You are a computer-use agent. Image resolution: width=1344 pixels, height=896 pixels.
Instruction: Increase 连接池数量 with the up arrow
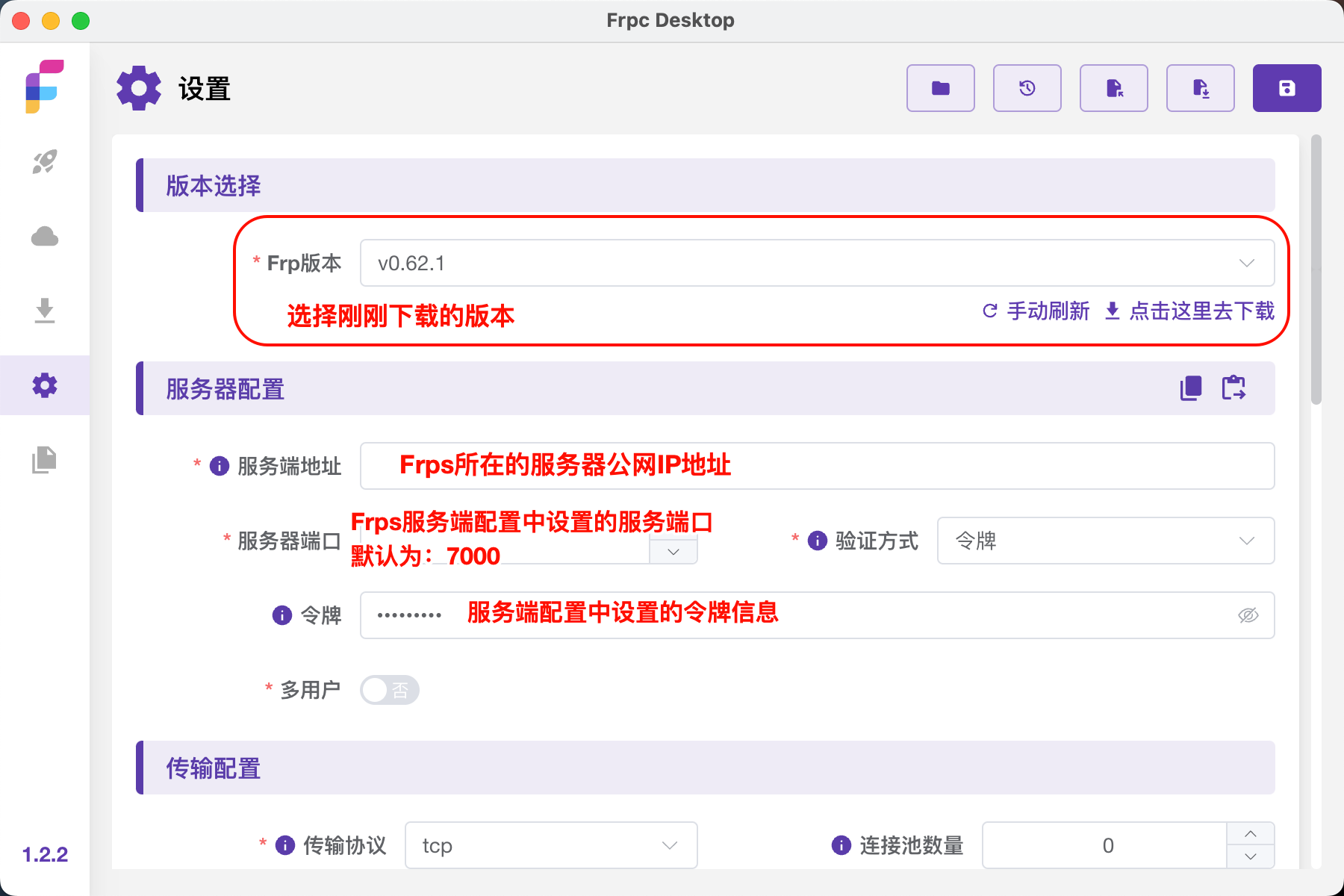coord(1251,834)
